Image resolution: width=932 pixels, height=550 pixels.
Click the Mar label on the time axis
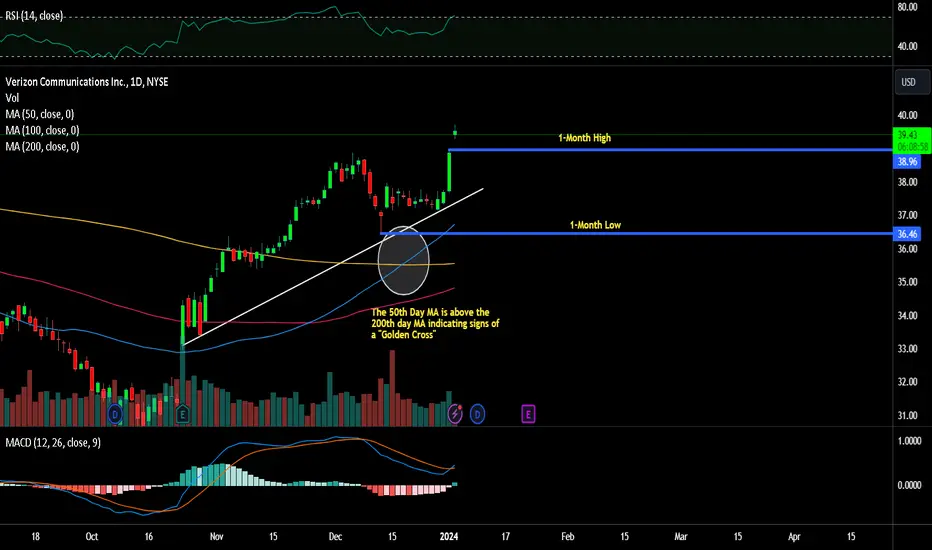pos(681,536)
